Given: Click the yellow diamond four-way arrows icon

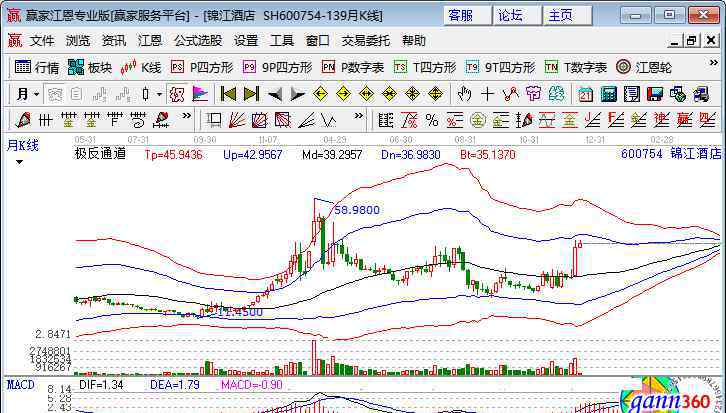Looking at the screenshot, I should [435, 94].
